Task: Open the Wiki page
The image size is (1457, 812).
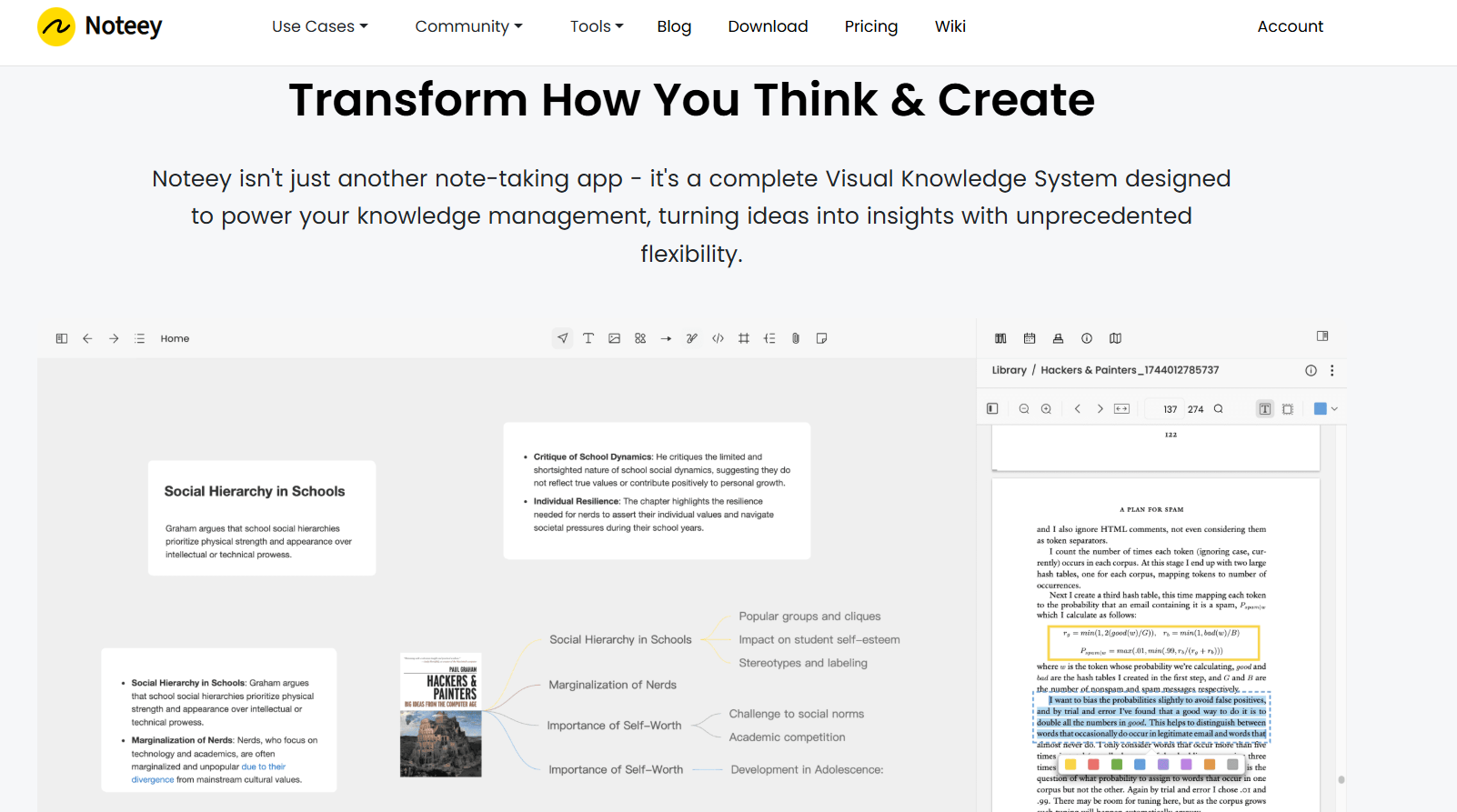Action: coord(950,26)
